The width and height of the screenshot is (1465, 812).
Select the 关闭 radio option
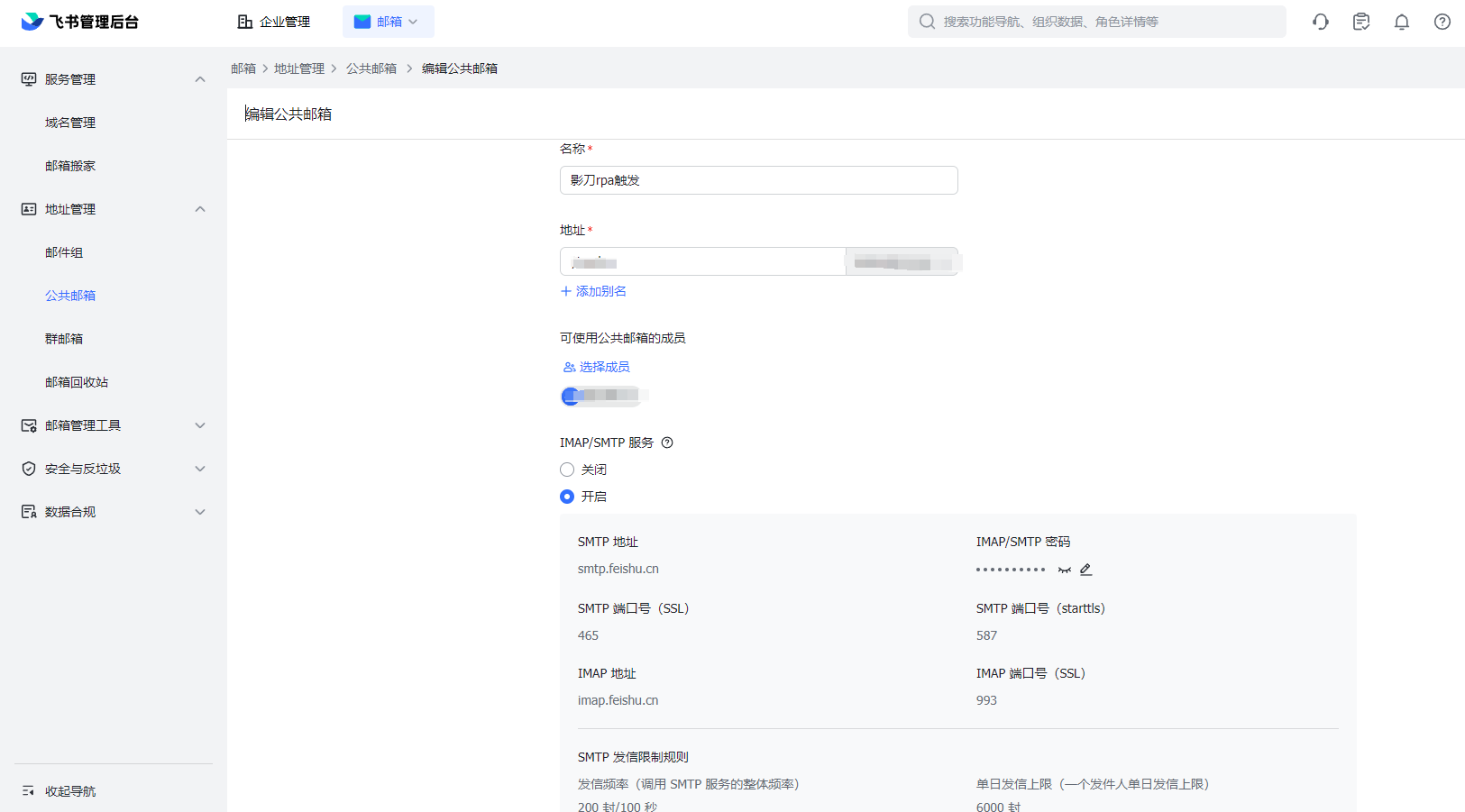(567, 470)
